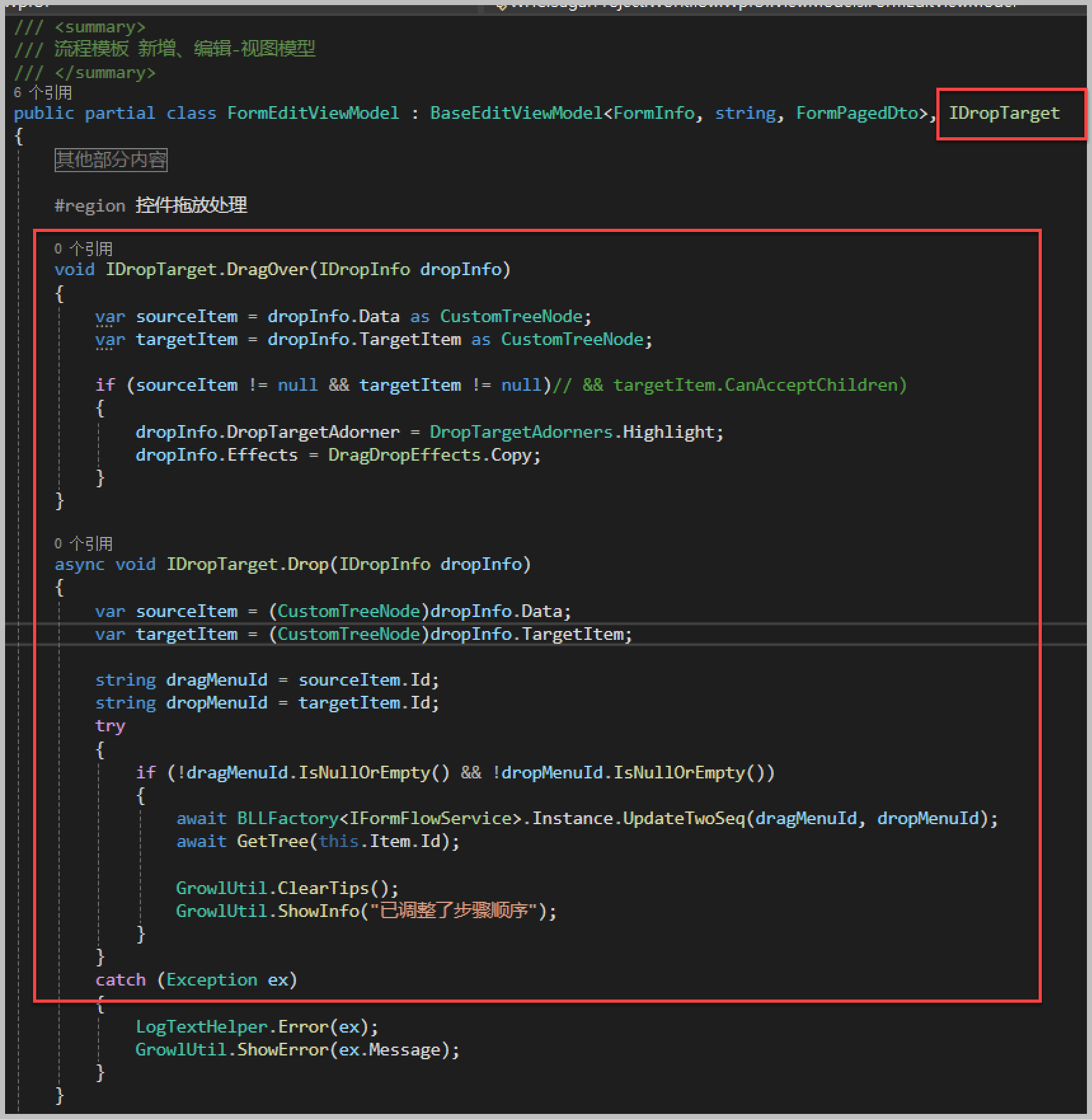1092x1119 pixels.
Task: Click LogTextHelper in the Error(ex) line
Action: click(x=201, y=1027)
